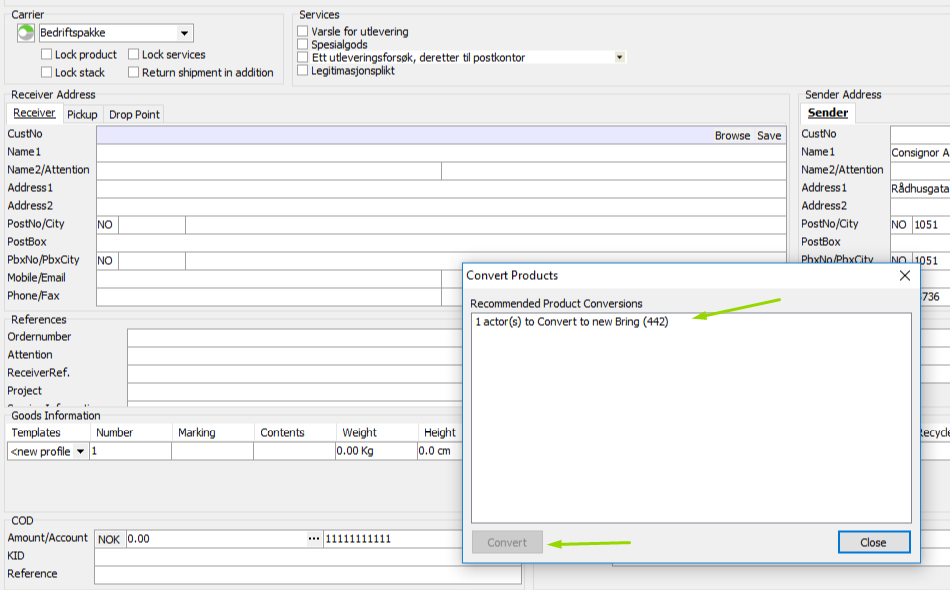Select the Sender address tab
The width and height of the screenshot is (950, 590).
pos(828,113)
